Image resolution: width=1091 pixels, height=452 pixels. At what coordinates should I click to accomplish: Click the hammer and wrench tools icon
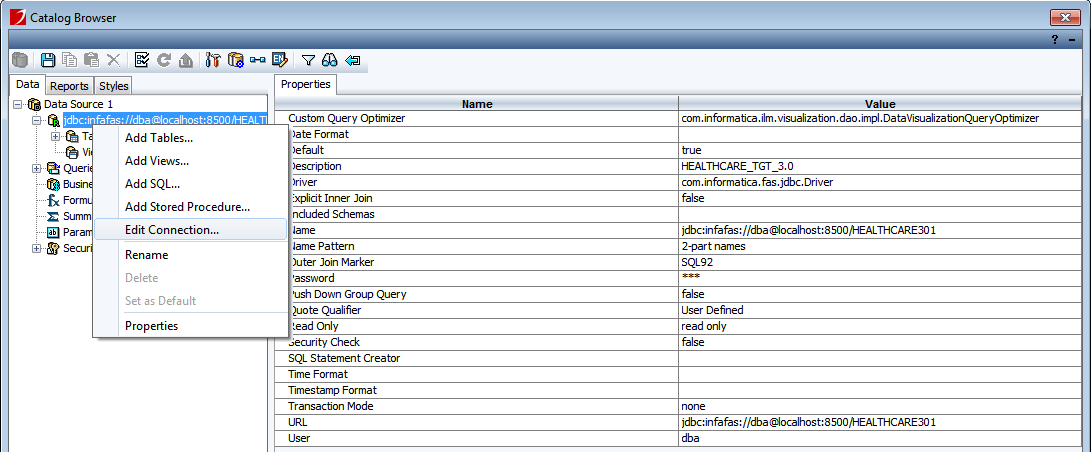(x=213, y=61)
